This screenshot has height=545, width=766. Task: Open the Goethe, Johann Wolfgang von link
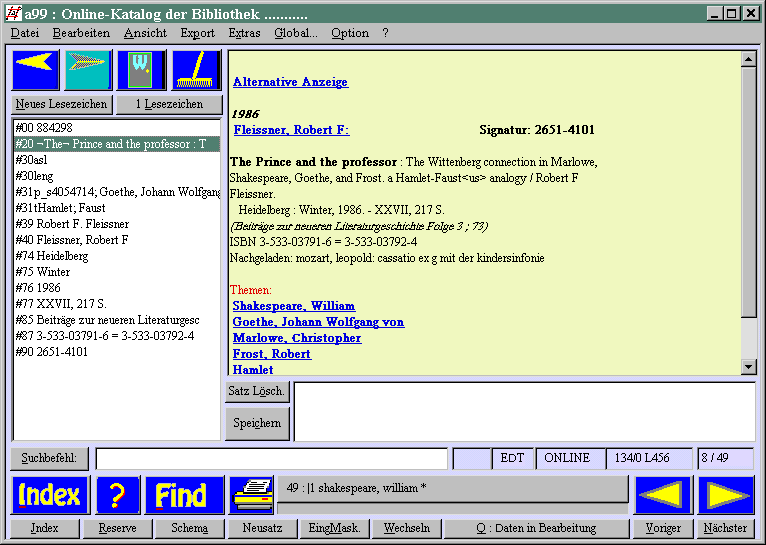pyautogui.click(x=318, y=322)
